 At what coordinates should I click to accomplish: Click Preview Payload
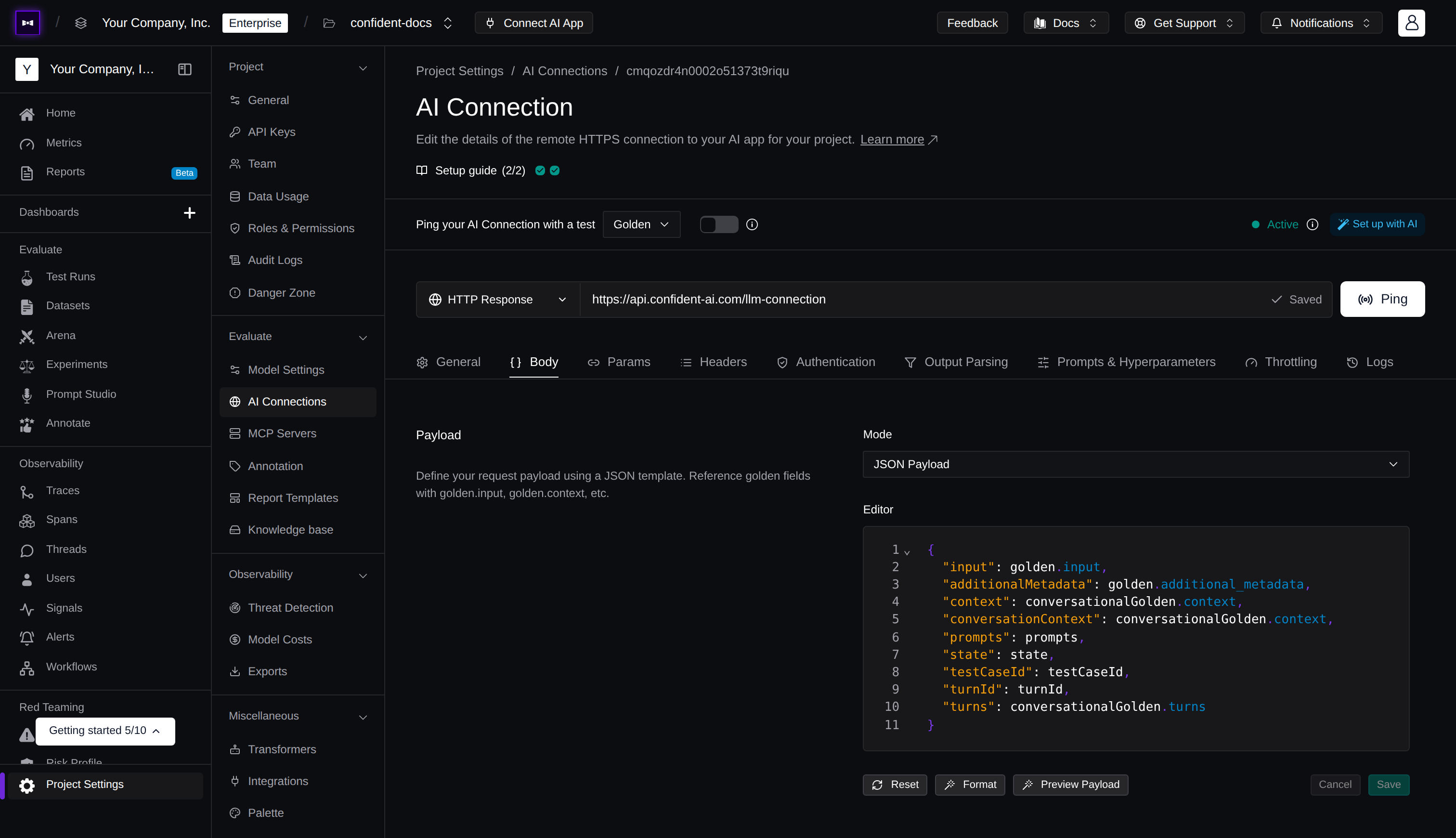point(1070,785)
